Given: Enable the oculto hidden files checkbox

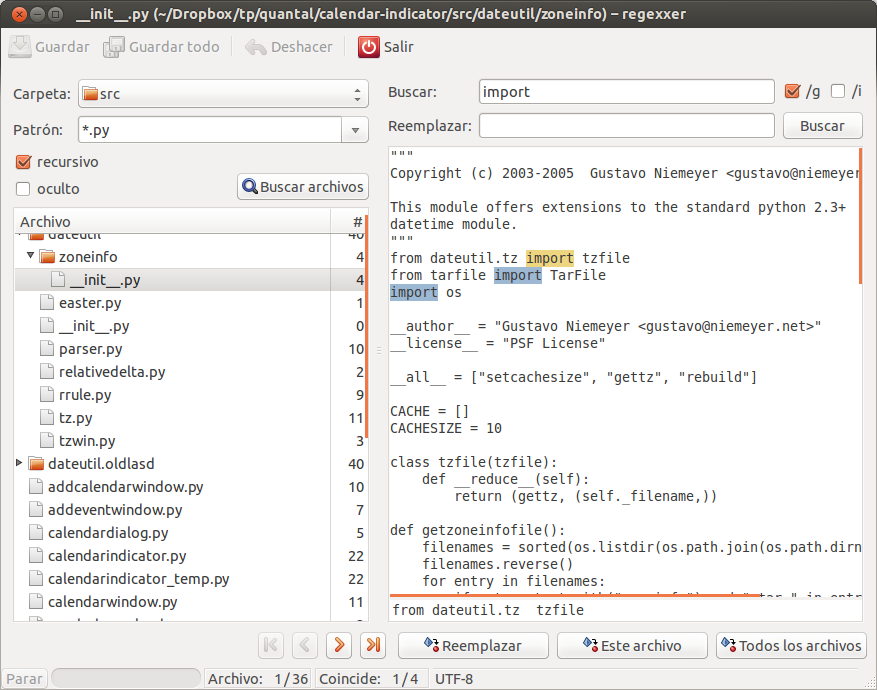Looking at the screenshot, I should click(23, 189).
